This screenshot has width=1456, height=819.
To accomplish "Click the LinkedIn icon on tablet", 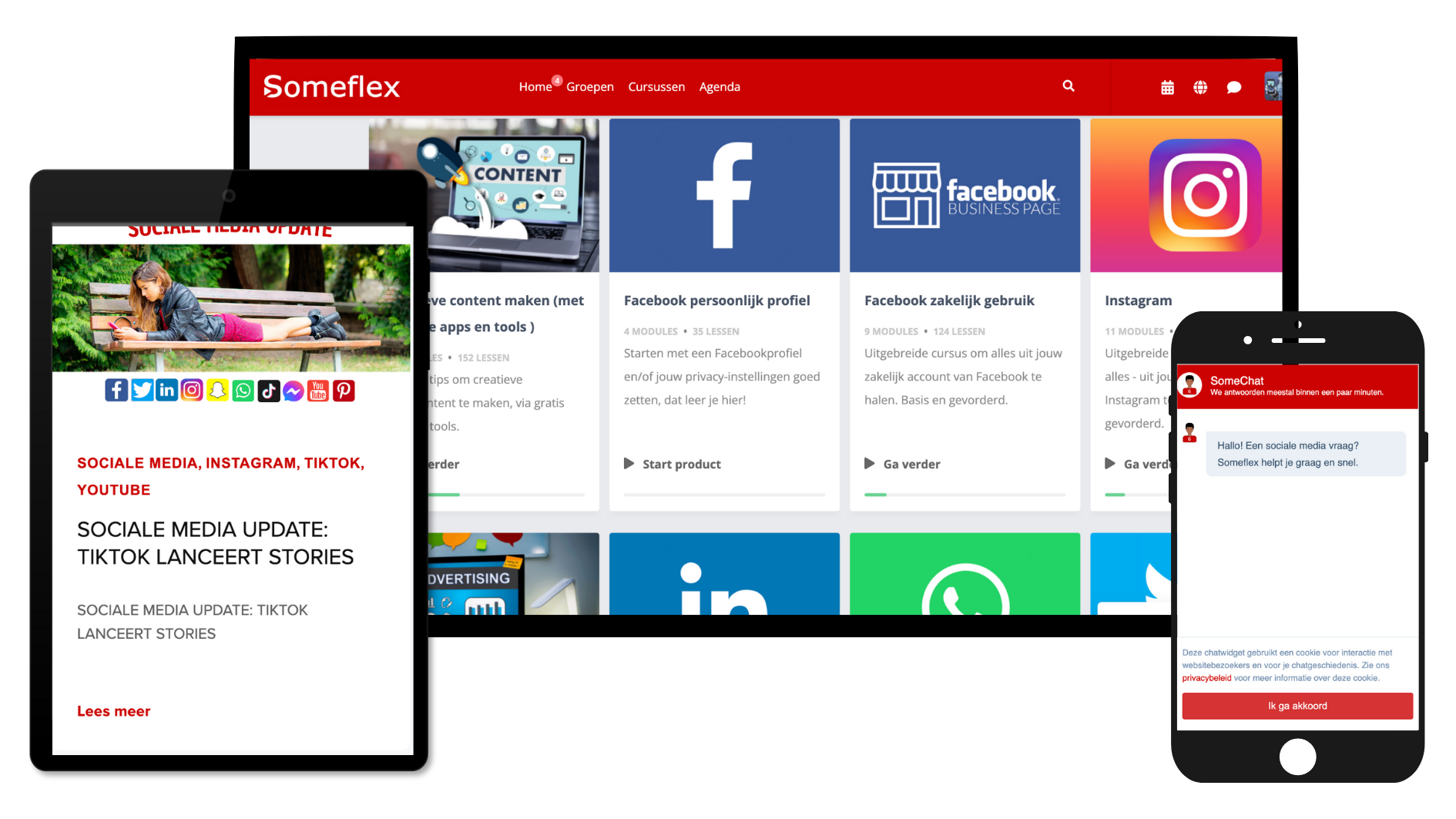I will [167, 391].
